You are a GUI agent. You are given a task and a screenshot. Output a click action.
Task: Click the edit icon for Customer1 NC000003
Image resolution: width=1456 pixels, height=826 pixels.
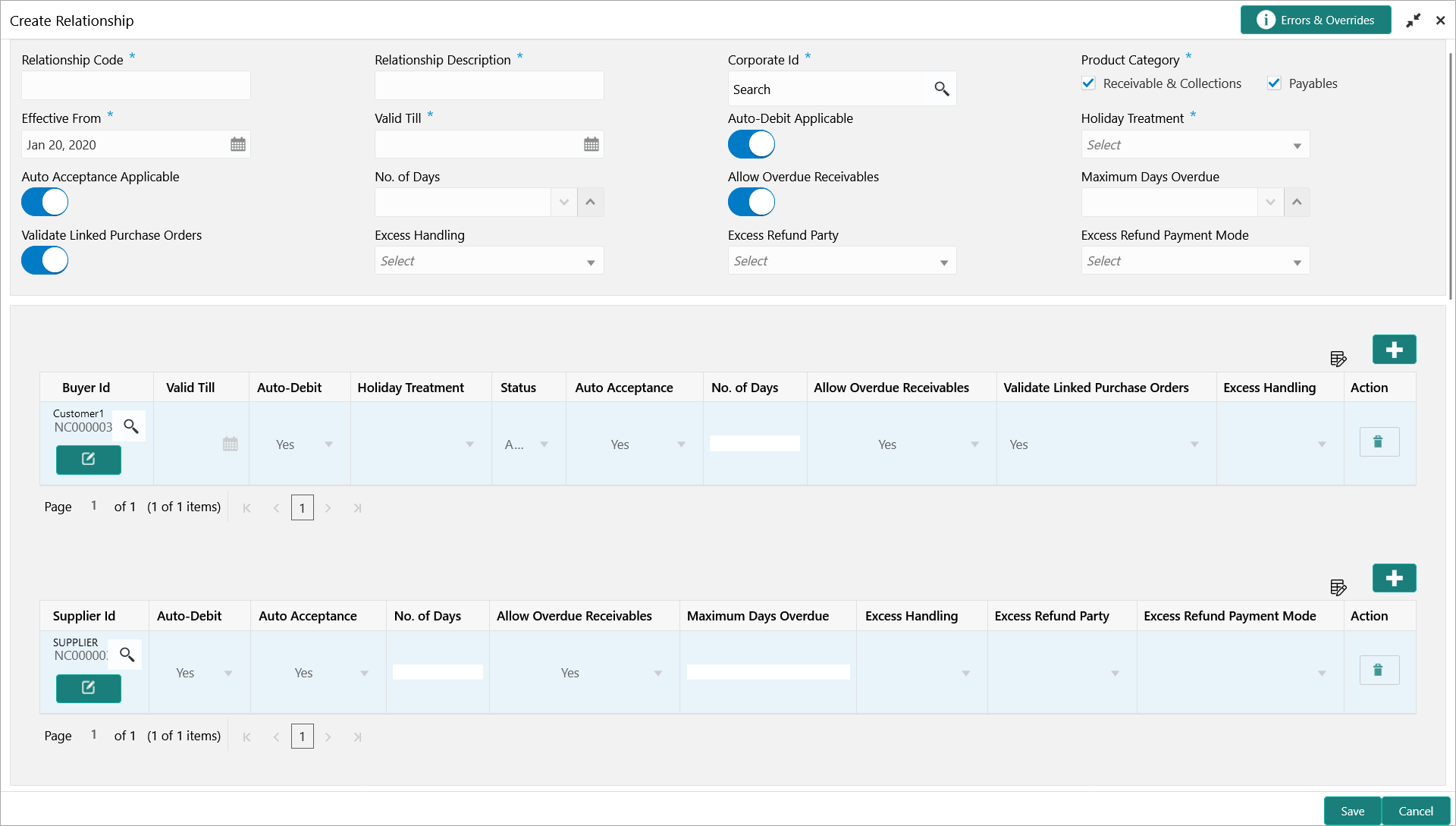(88, 460)
